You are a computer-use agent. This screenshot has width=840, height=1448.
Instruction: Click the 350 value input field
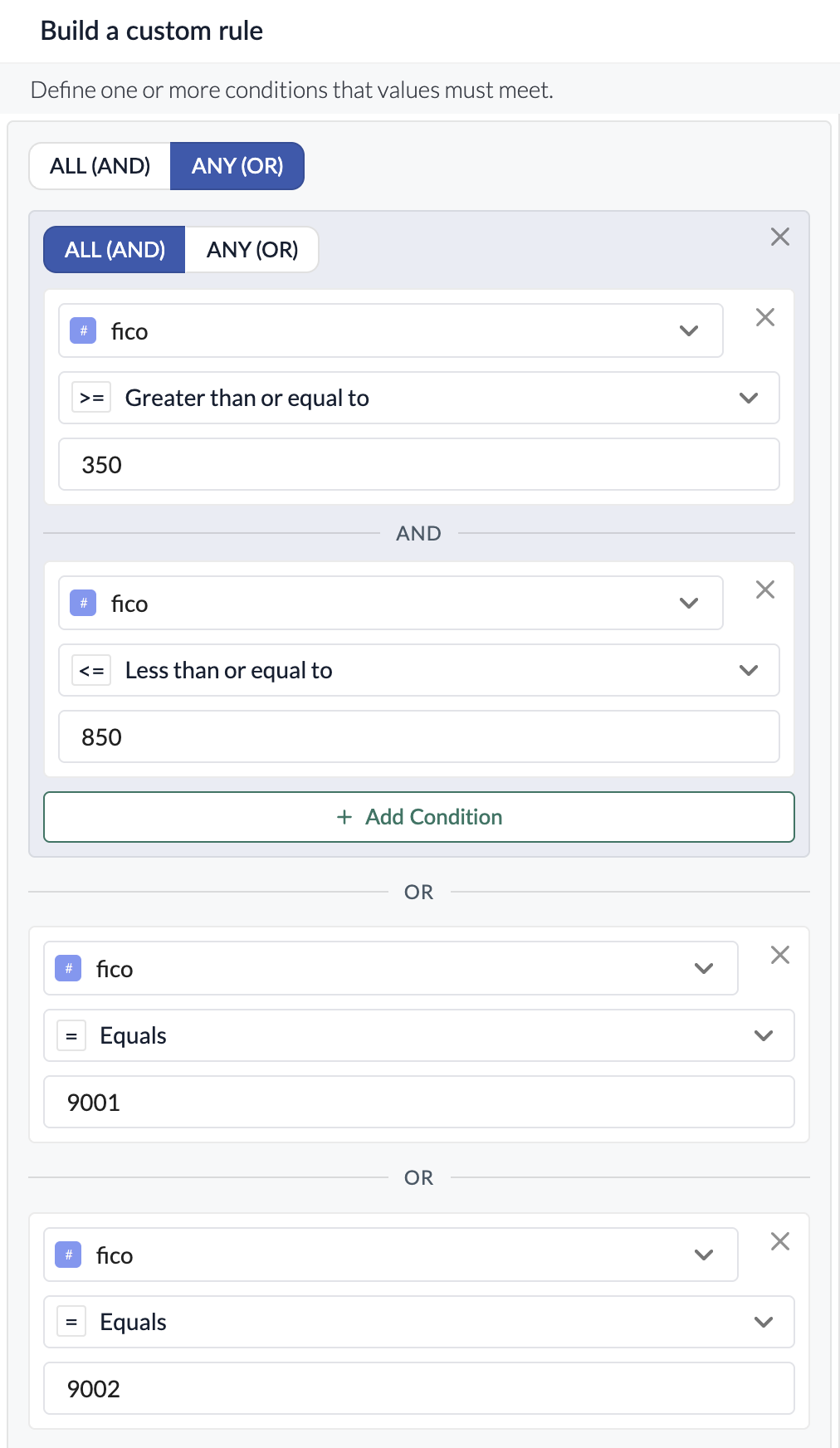point(418,464)
